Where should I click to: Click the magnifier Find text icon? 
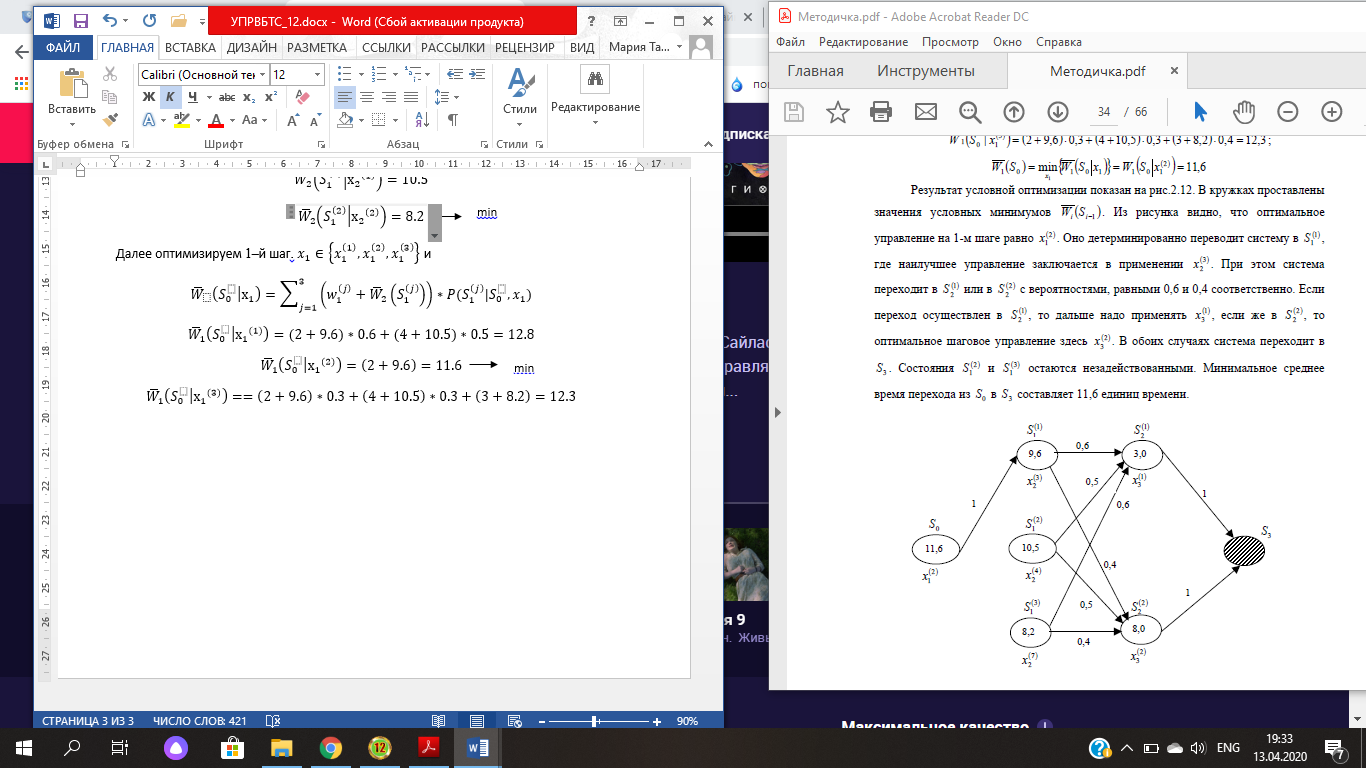click(969, 112)
